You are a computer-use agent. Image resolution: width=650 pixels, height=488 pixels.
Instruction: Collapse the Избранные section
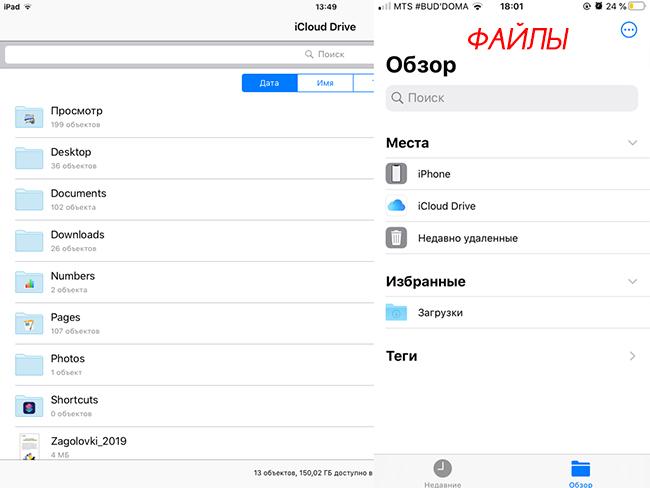pos(632,282)
